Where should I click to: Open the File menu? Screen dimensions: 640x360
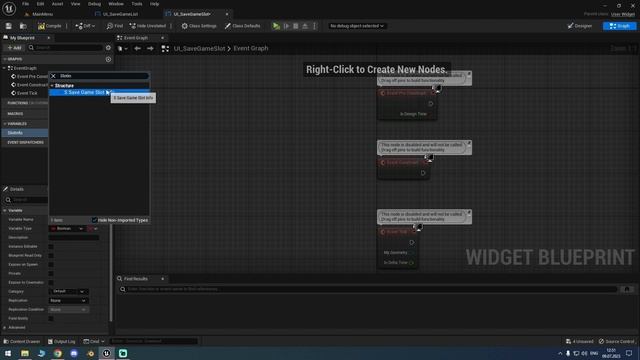tap(25, 4)
